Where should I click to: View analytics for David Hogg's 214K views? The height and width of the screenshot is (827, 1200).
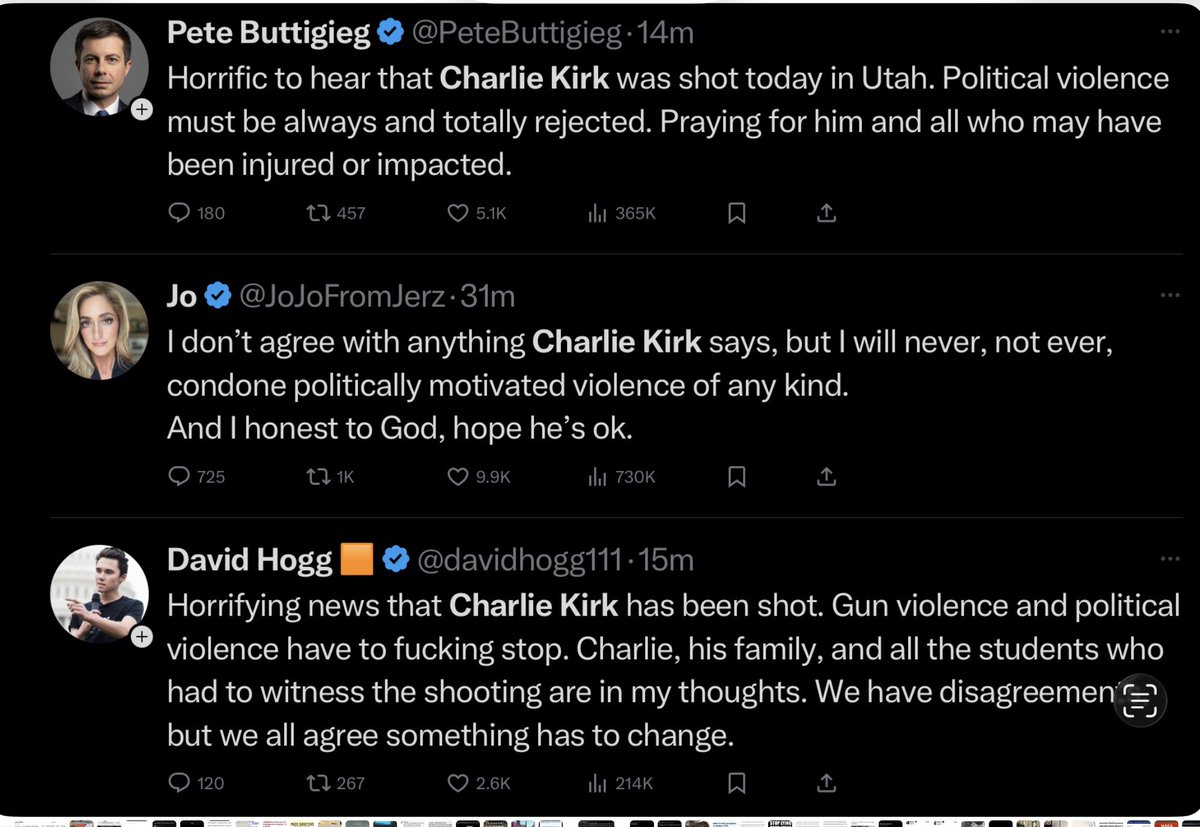621,782
